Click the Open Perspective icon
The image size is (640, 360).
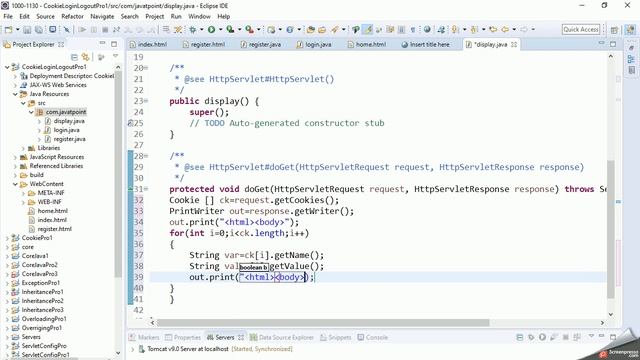[x=614, y=29]
